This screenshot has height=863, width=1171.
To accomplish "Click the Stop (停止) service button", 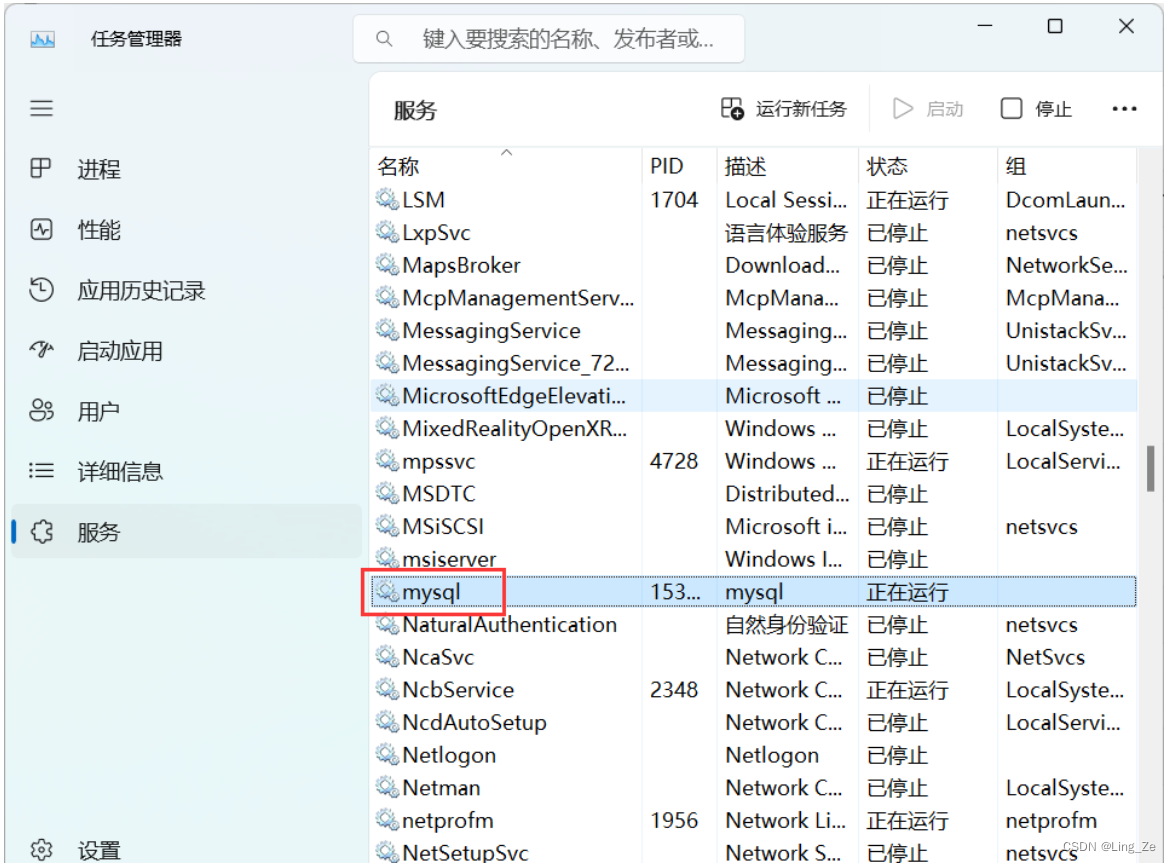I will pyautogui.click(x=1037, y=109).
